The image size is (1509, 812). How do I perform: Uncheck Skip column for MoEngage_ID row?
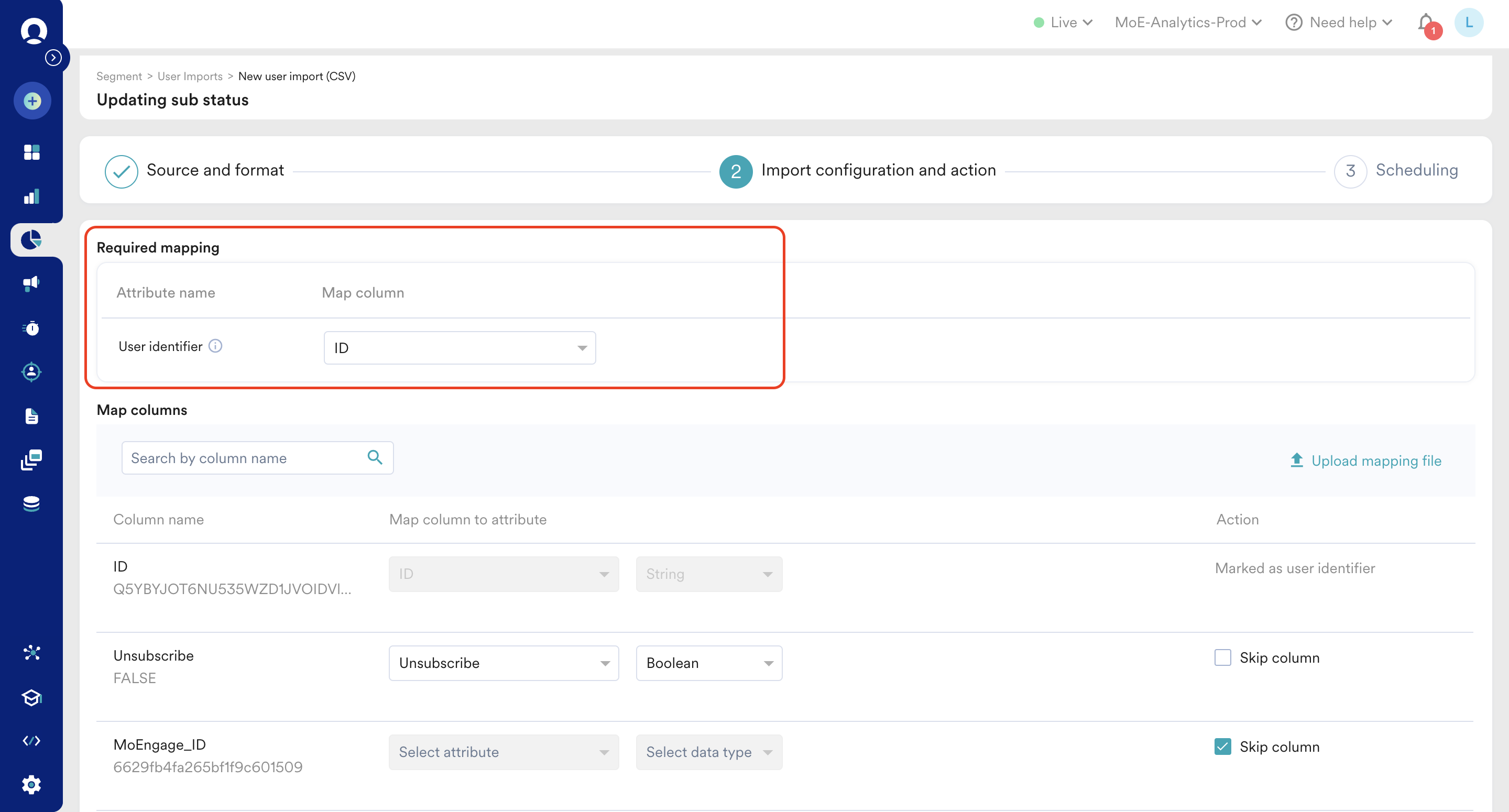[x=1222, y=747]
